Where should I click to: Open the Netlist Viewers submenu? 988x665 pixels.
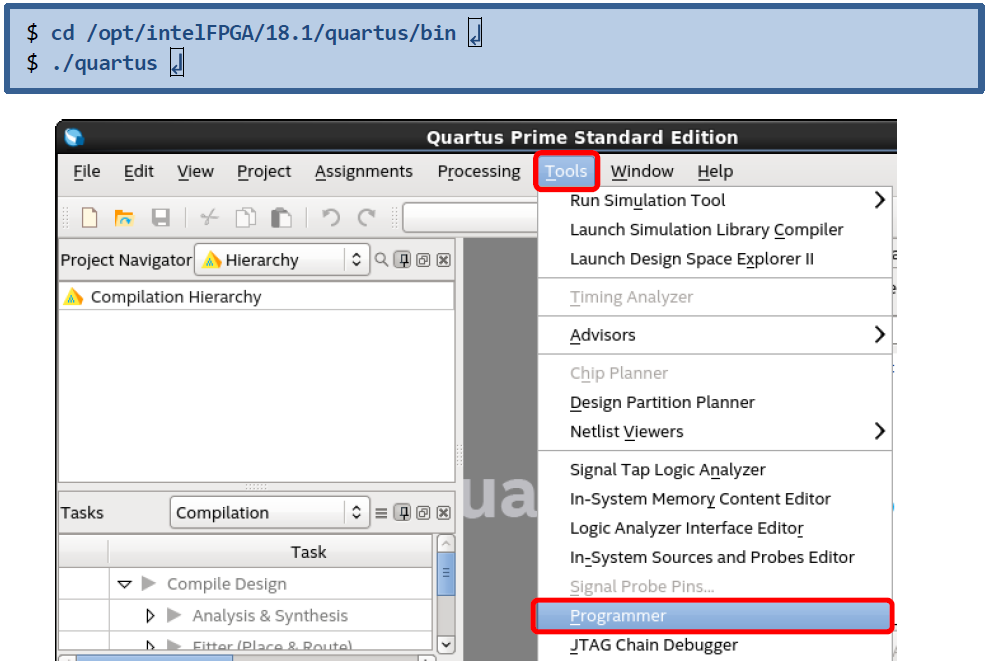pyautogui.click(x=626, y=432)
